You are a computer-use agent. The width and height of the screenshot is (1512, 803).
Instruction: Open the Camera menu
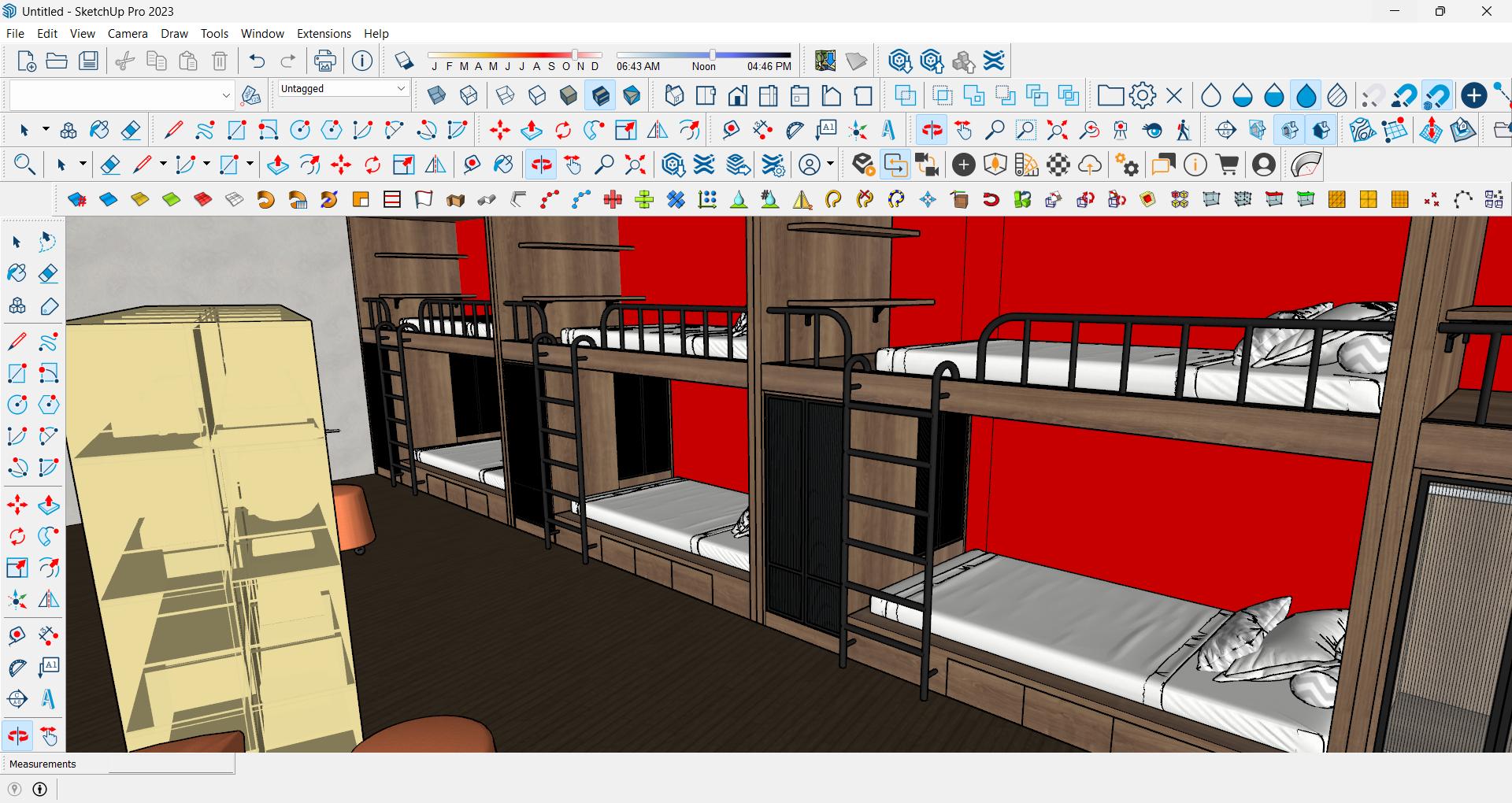click(128, 34)
